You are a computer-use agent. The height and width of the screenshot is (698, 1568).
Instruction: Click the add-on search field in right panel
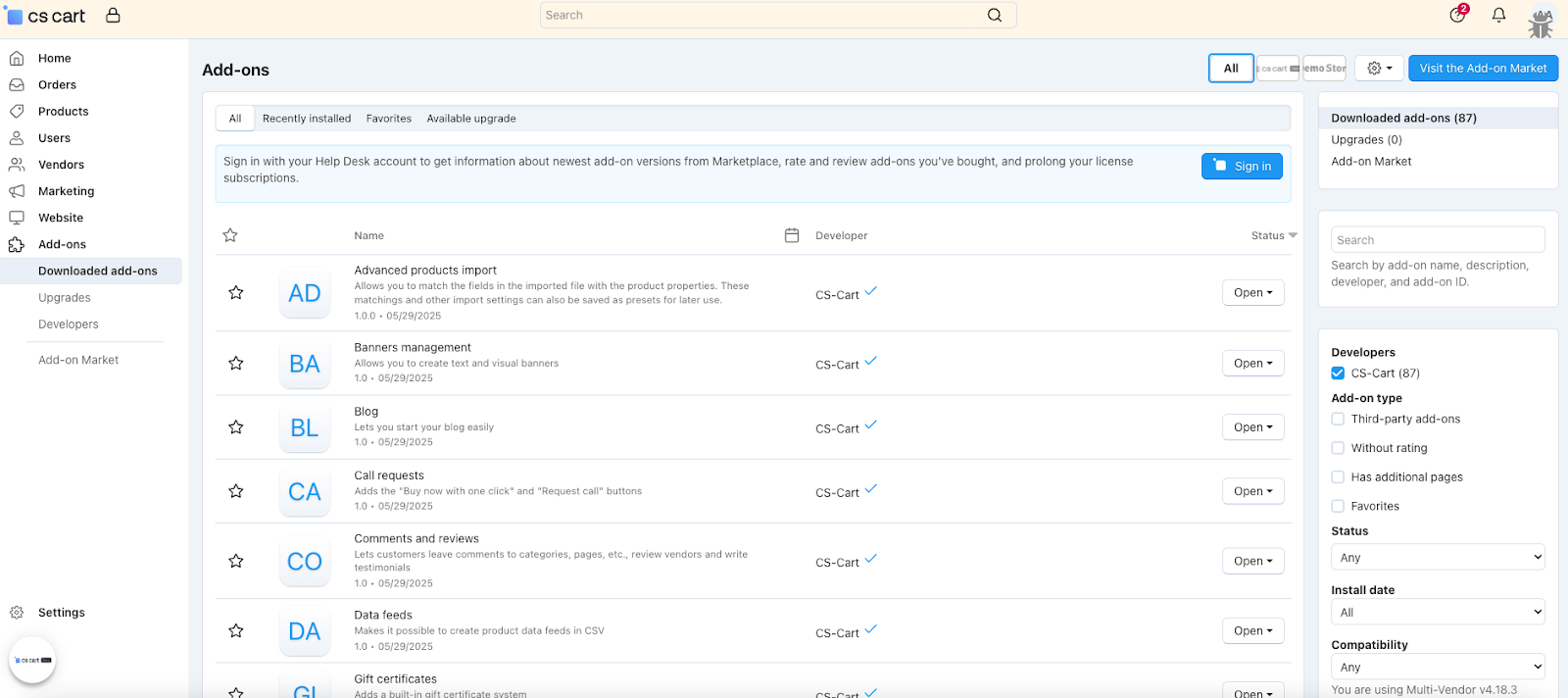(x=1438, y=239)
